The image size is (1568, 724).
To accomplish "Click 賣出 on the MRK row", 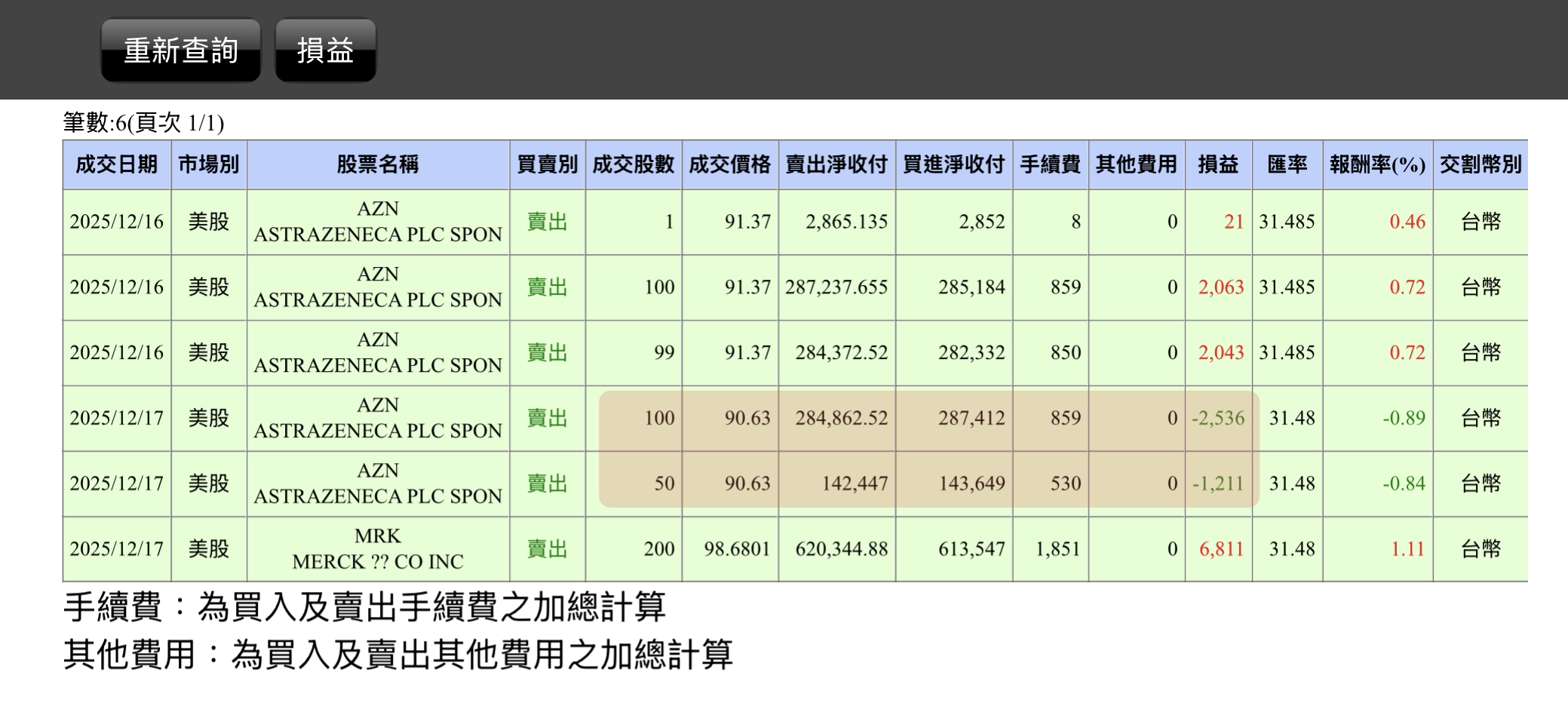I will click(548, 548).
